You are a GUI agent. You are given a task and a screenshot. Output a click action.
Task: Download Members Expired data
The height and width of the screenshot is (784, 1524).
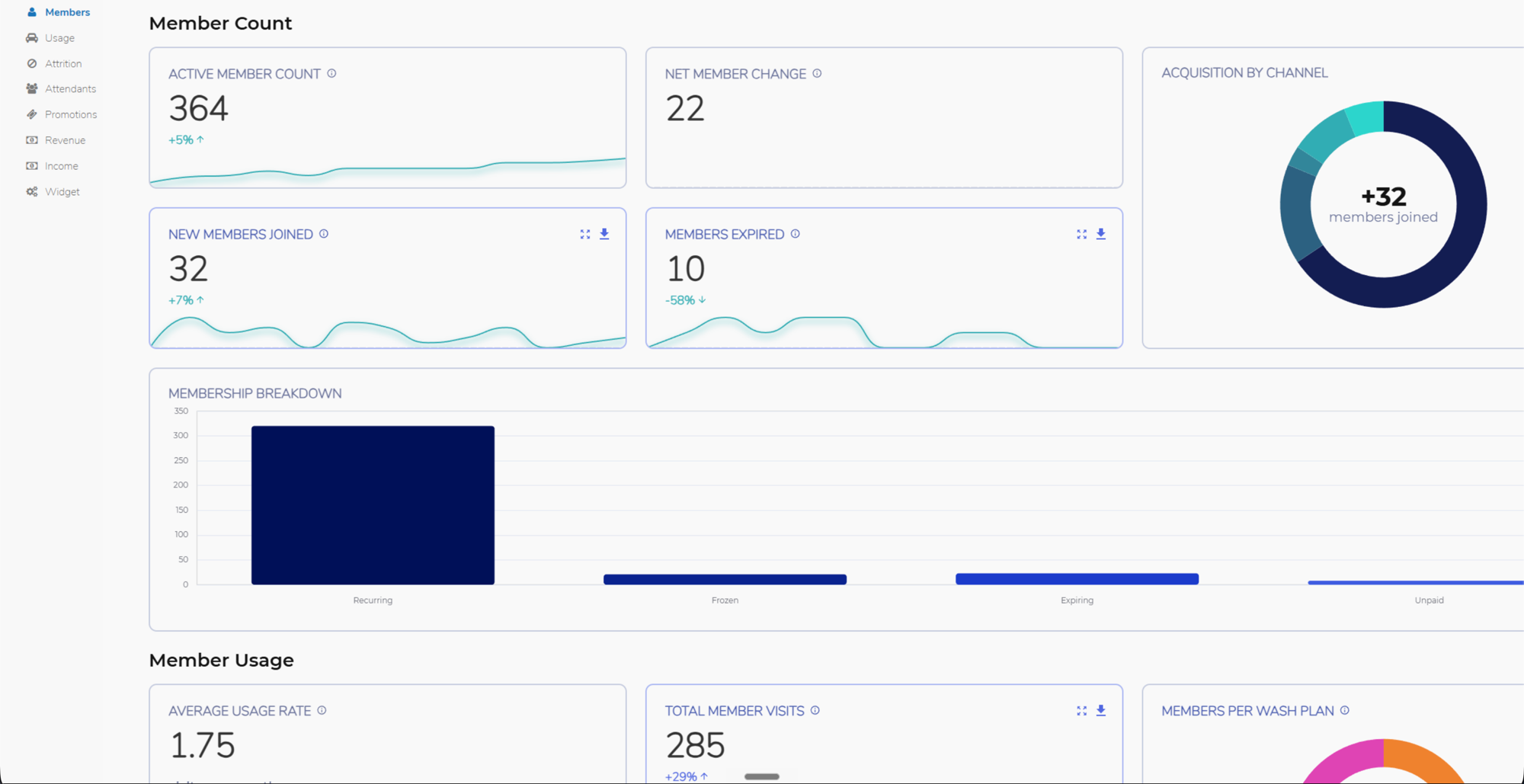(1101, 234)
